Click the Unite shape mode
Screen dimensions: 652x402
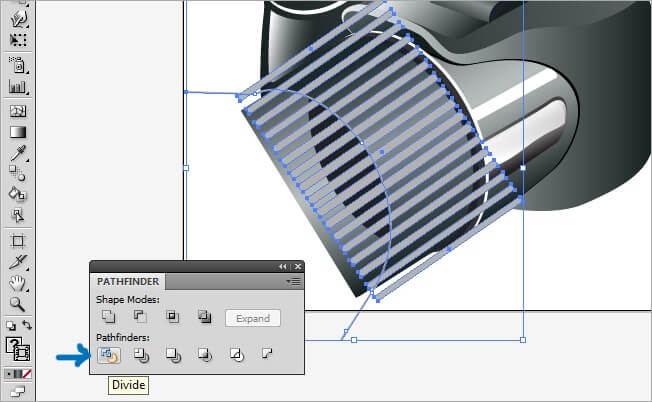107,318
